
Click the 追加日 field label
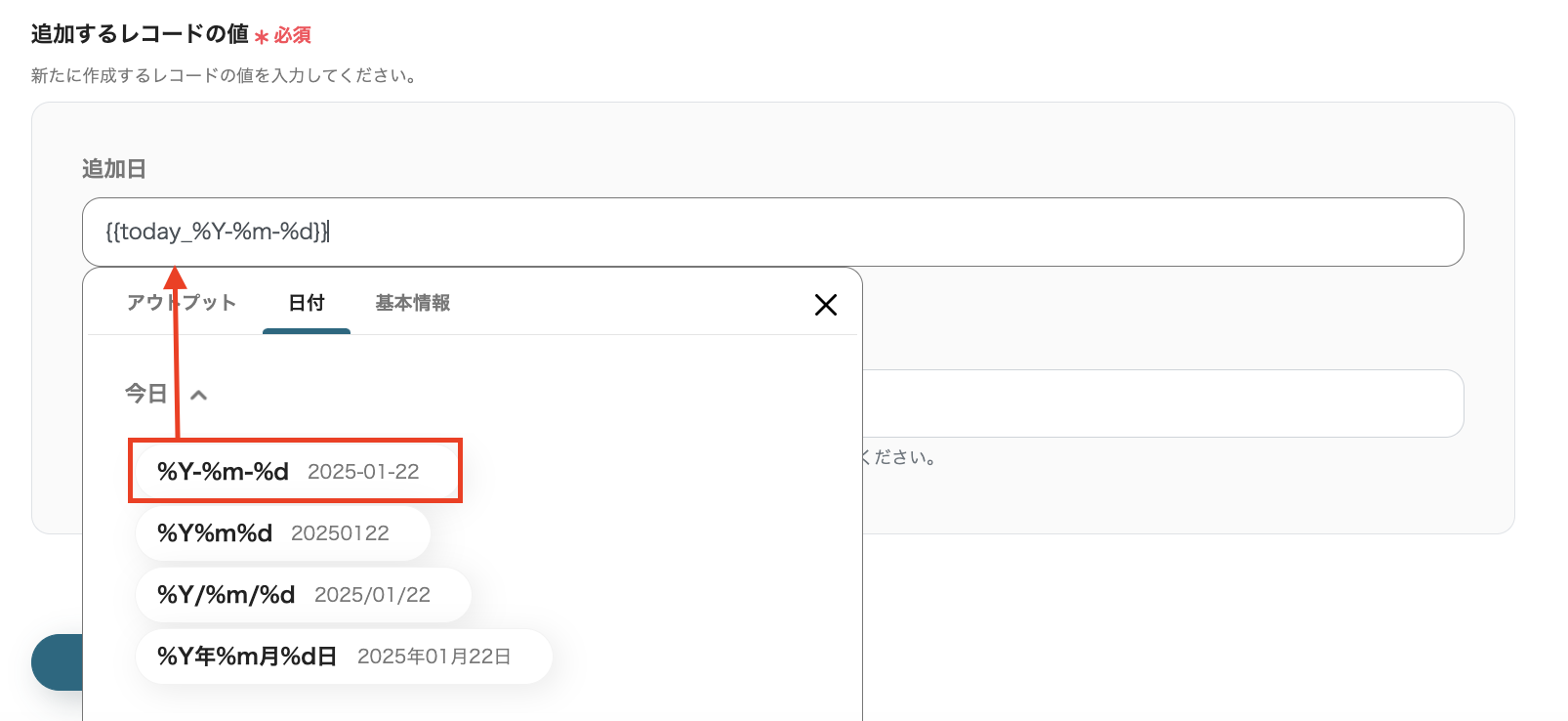[114, 169]
